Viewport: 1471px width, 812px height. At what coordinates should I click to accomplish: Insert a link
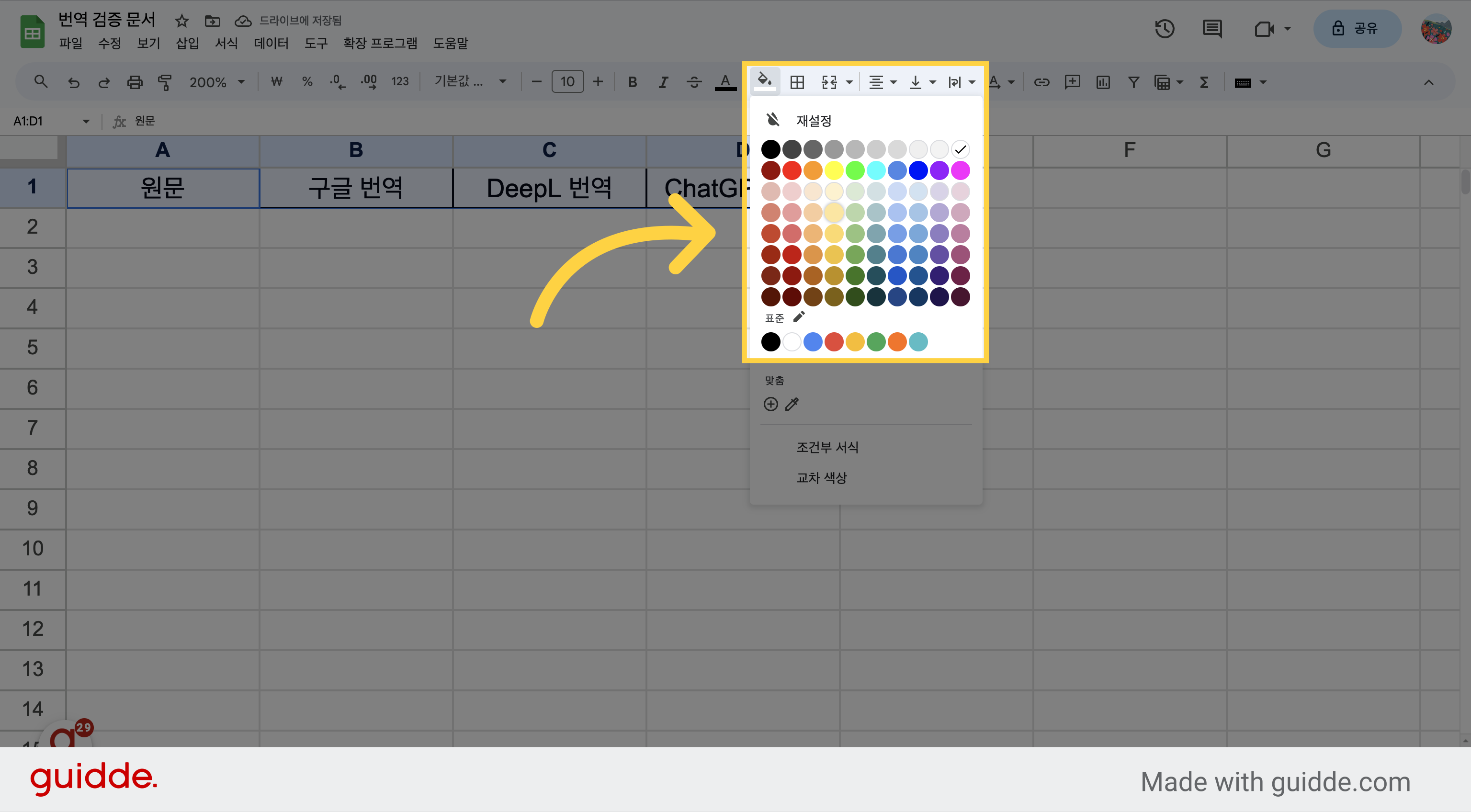1041,82
